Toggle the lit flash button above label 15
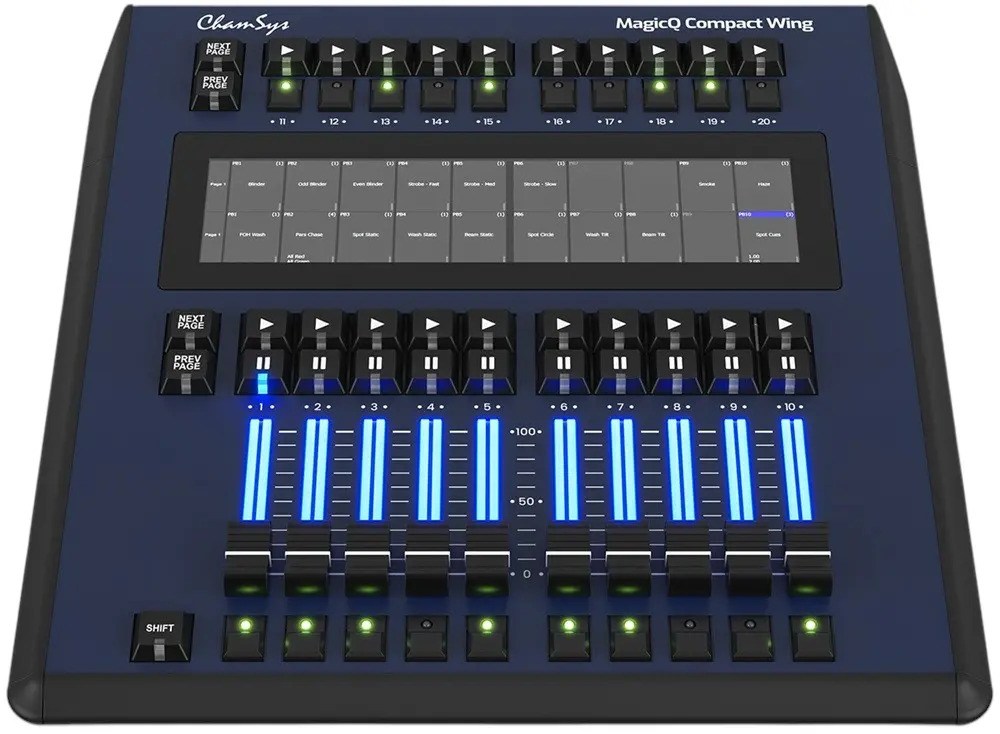This screenshot has width=1000, height=734. 489,93
